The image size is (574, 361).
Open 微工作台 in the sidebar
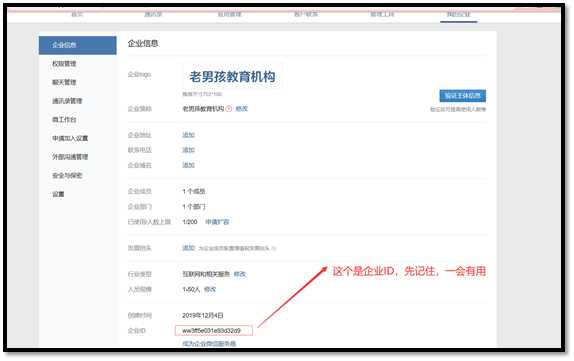click(64, 120)
